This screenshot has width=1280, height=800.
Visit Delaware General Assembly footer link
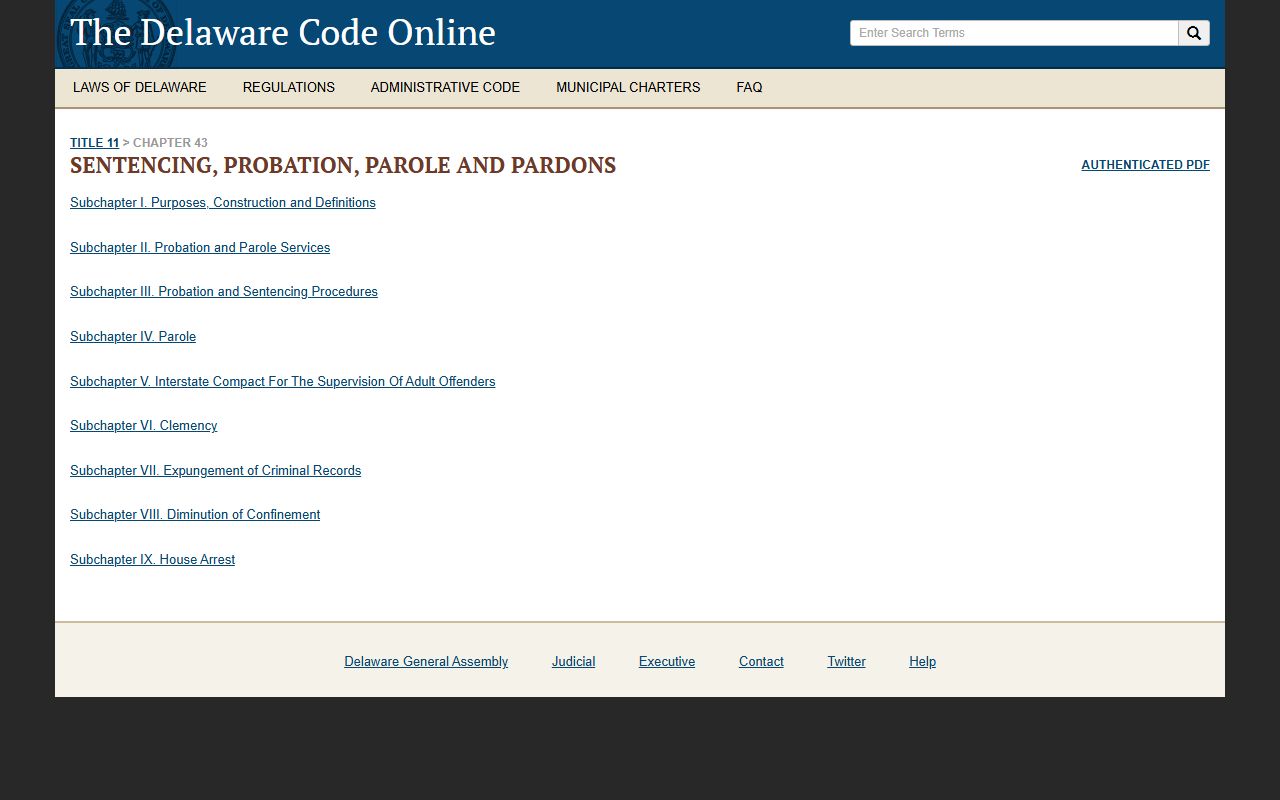point(426,662)
